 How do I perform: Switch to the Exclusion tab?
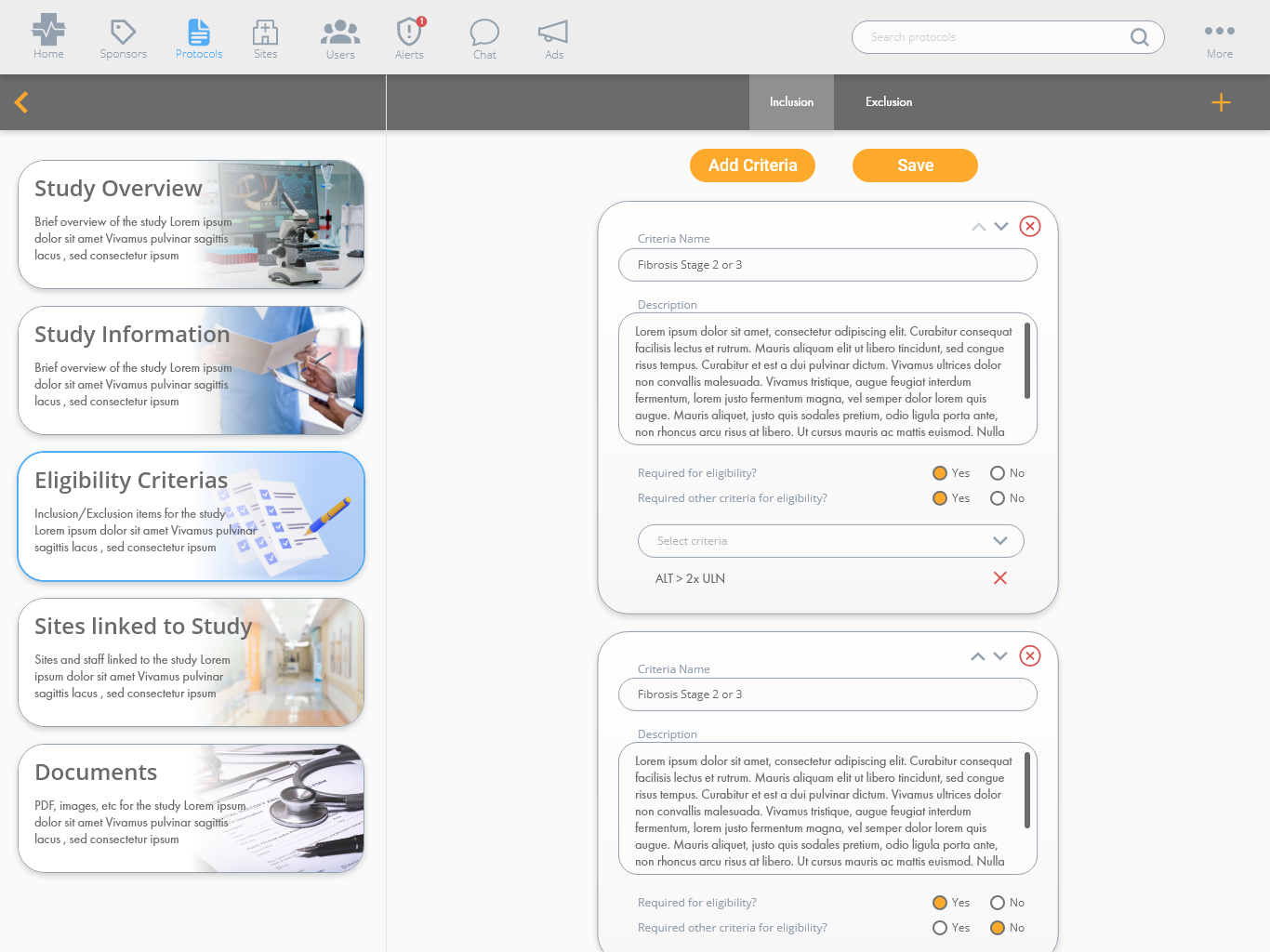point(888,102)
